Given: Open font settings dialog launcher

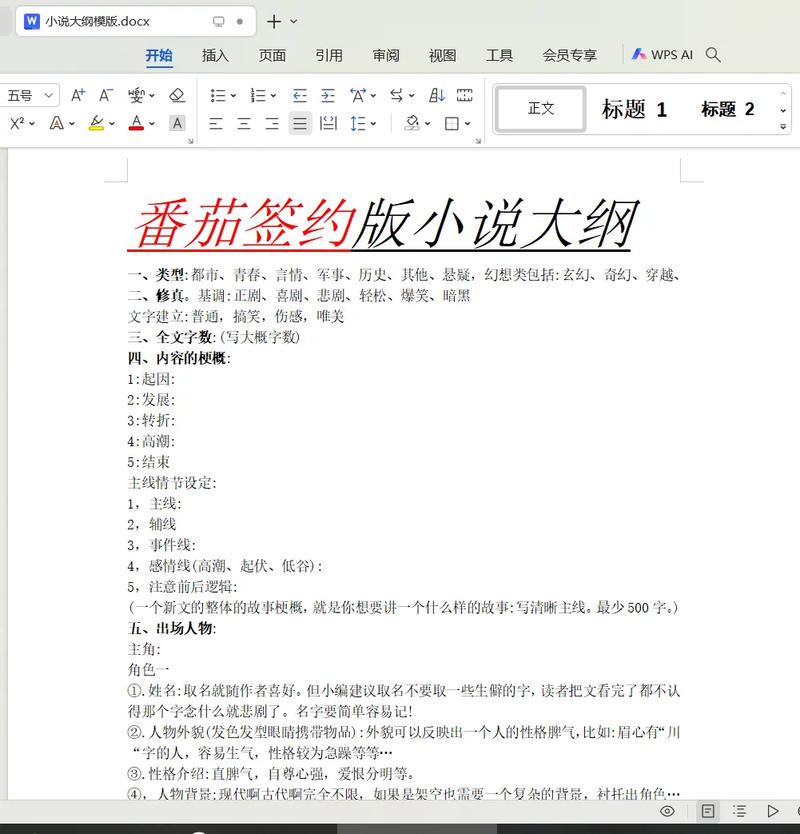Looking at the screenshot, I should click(x=190, y=141).
